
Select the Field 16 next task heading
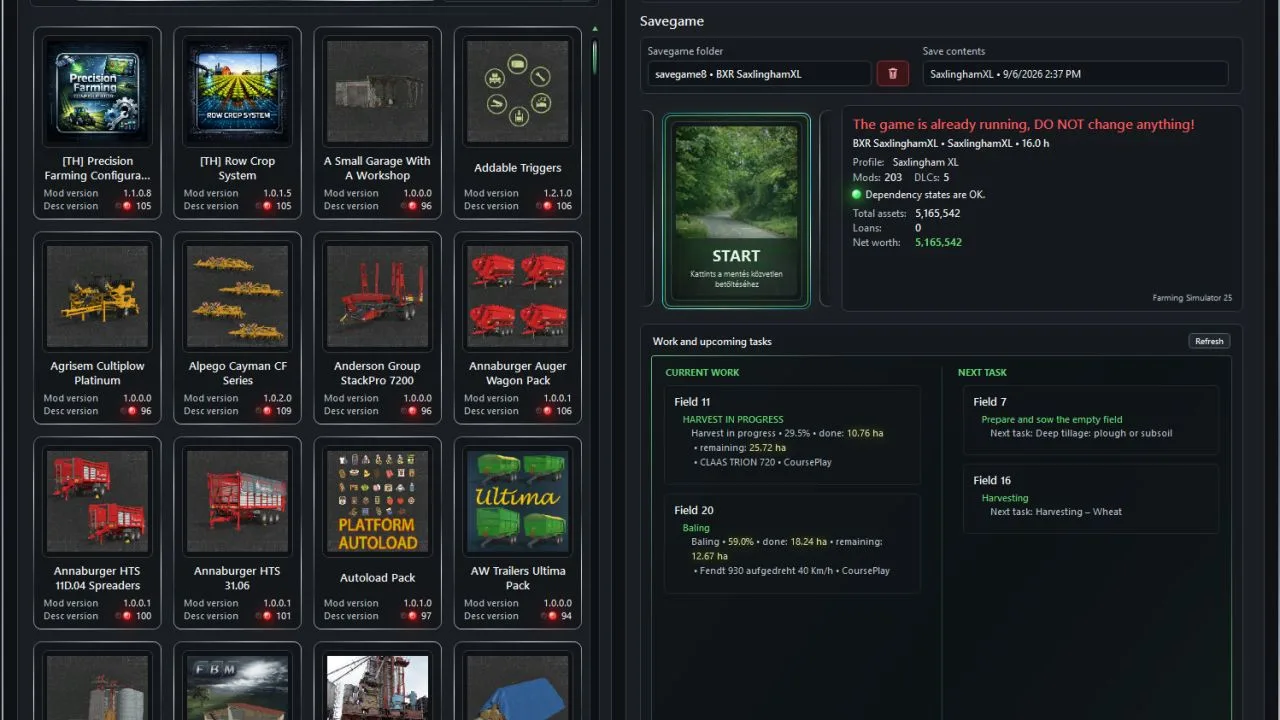pos(992,480)
